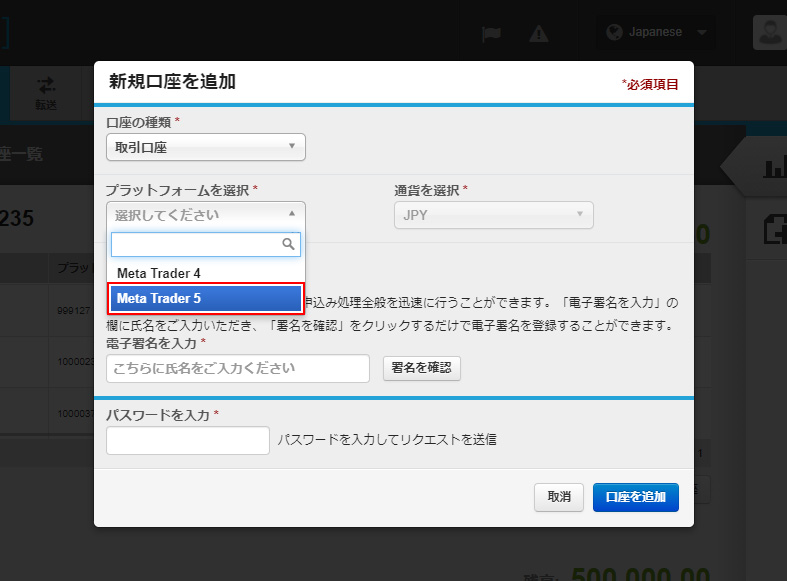Collapse the プラットフォームを選択 dropdown
Viewport: 787px width, 581px height.
(x=206, y=215)
